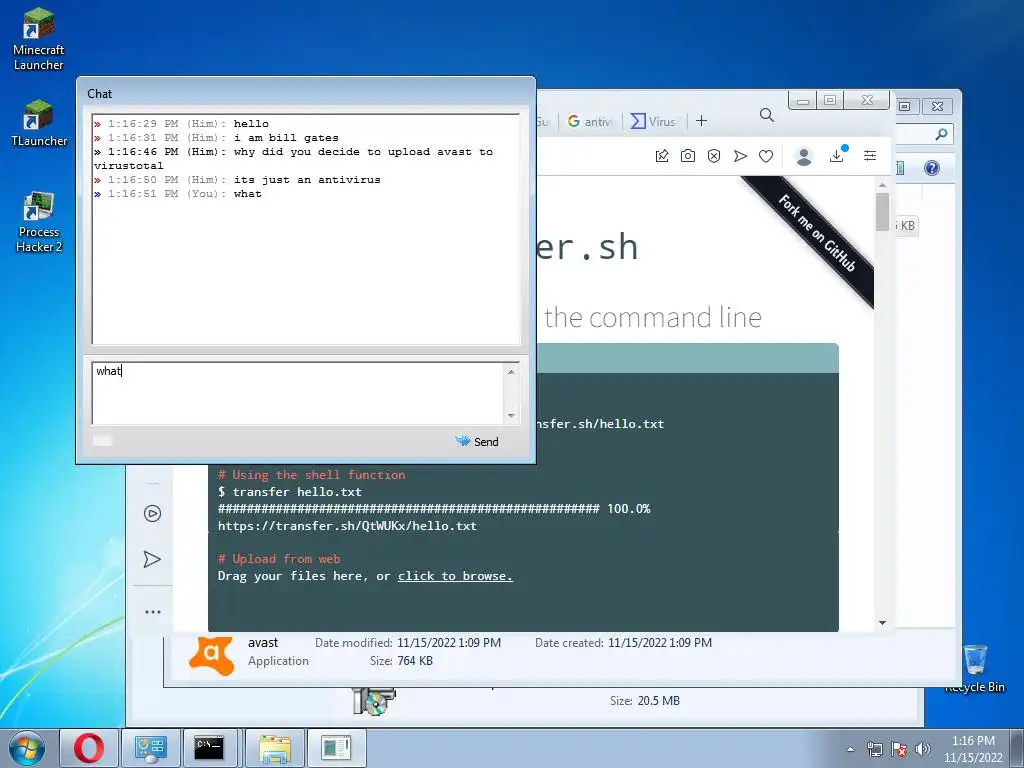Open a new tab in Opera
1024x768 pixels.
coord(701,121)
